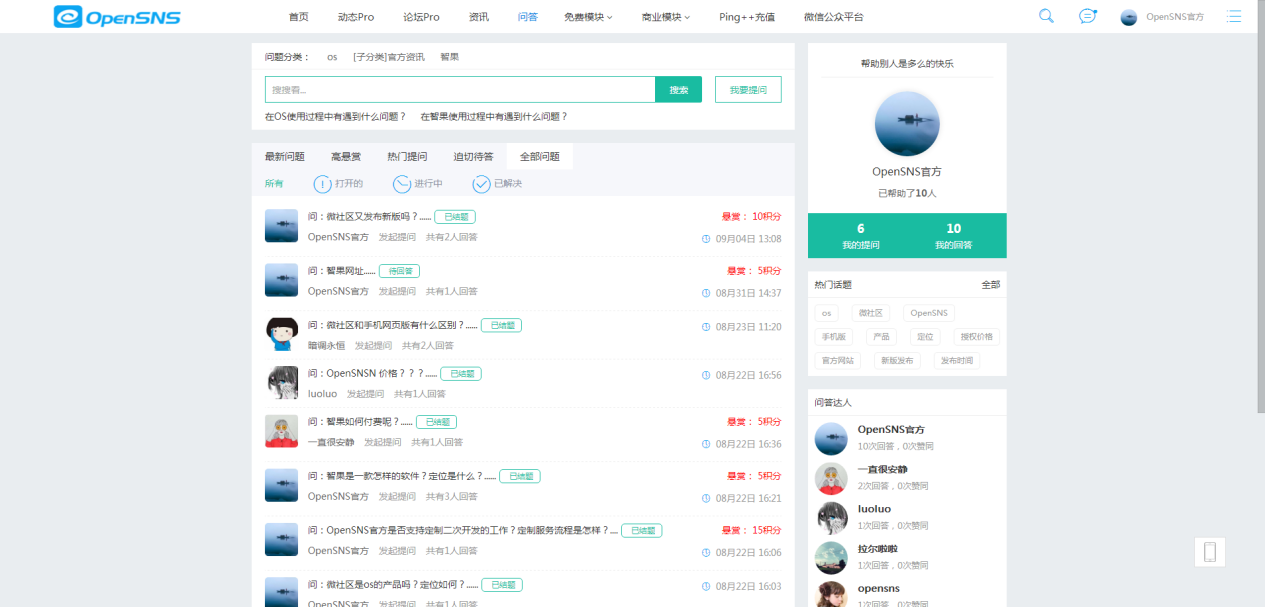This screenshot has width=1265, height=607.
Task: Open Ping++充值 navigation item
Action: (x=747, y=17)
